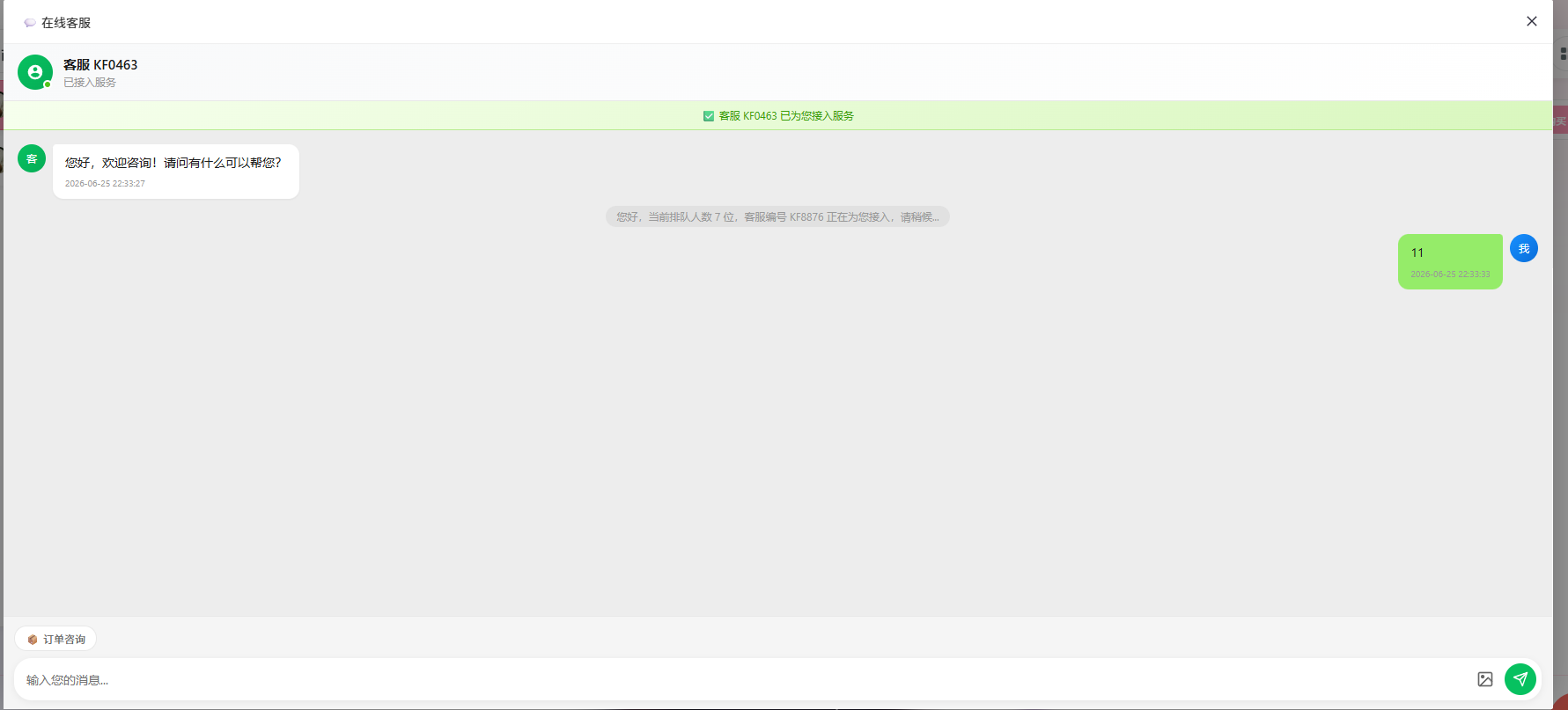Click the queue notice mentioning KF8876
Viewport: 1568px width, 710px height.
pos(777,216)
